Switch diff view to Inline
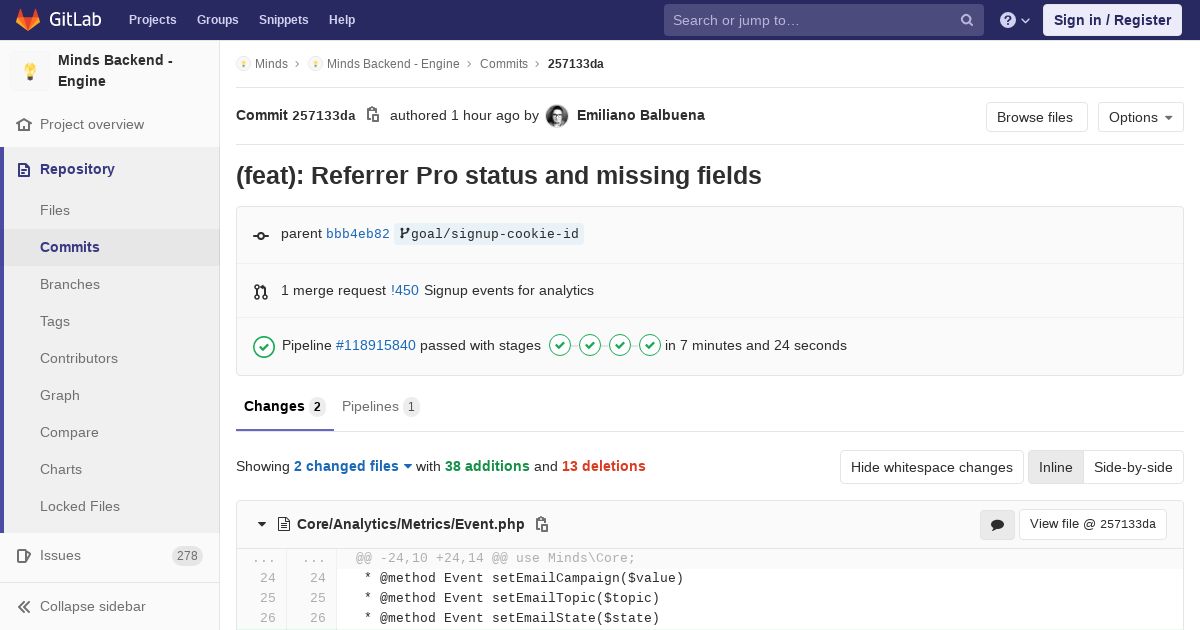The image size is (1200, 630). click(x=1055, y=467)
